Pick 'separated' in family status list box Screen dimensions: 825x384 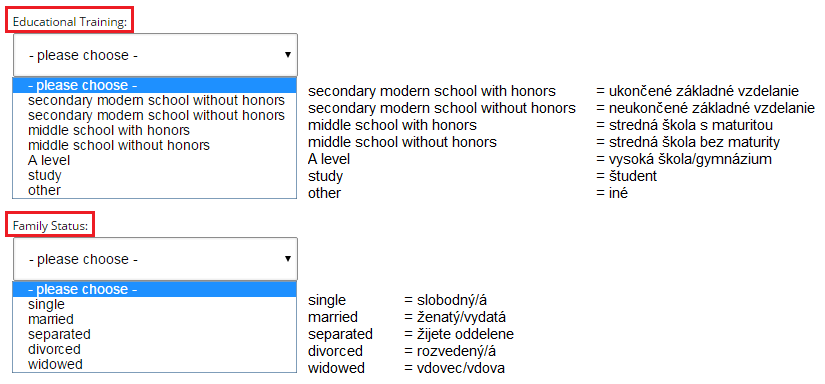(155, 334)
